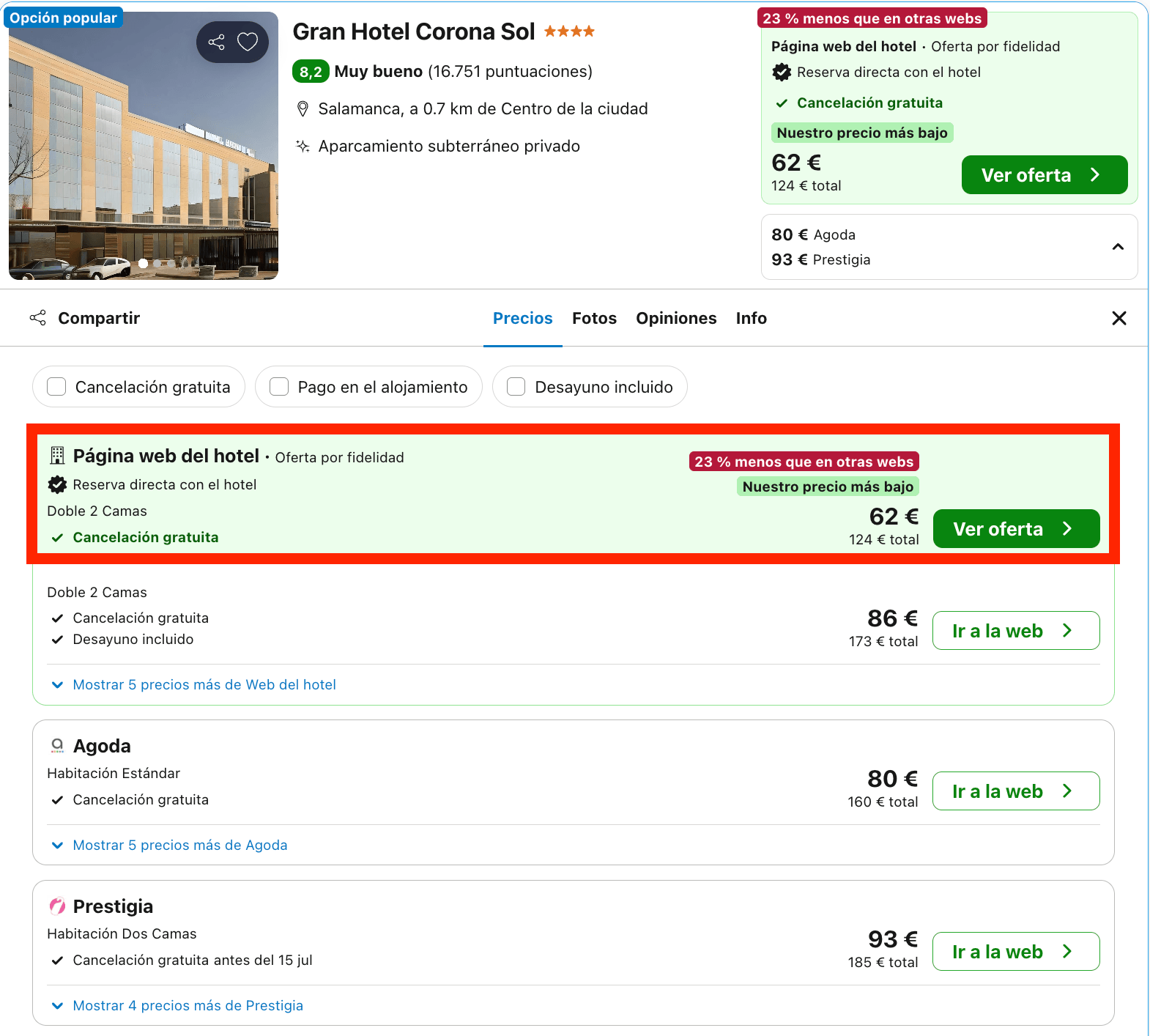Viewport: 1150px width, 1036px height.
Task: Click Ver oferta in the highlighted 62 € row
Action: pos(1017,529)
